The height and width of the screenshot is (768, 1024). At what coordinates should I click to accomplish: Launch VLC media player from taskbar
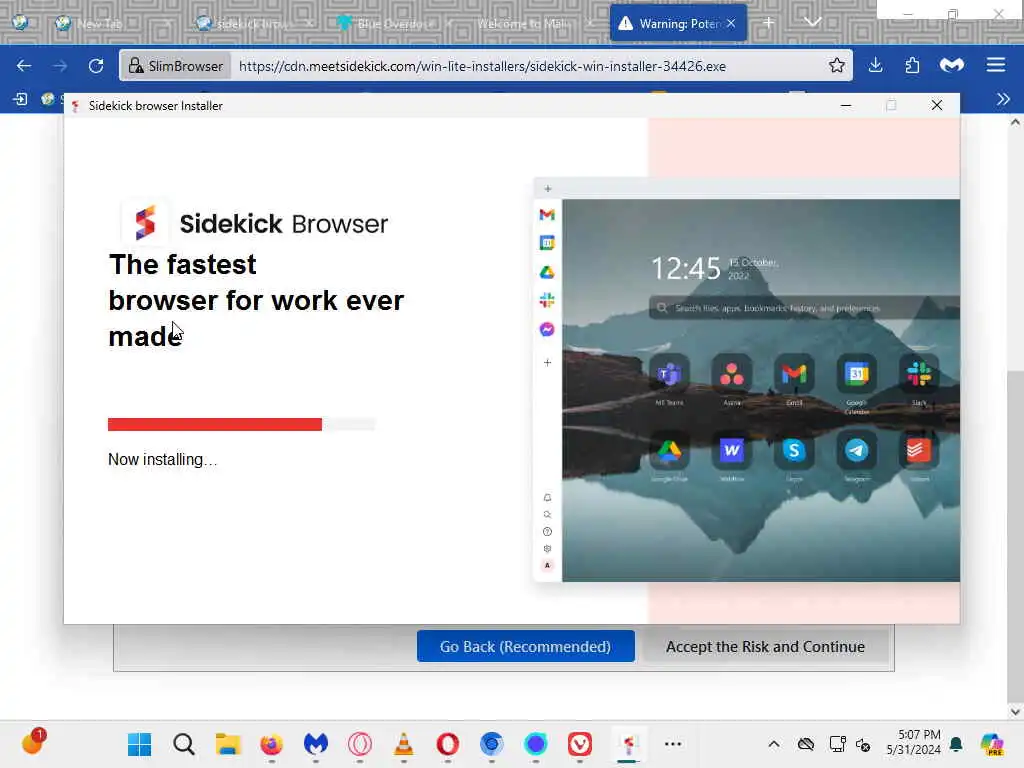pyautogui.click(x=404, y=744)
